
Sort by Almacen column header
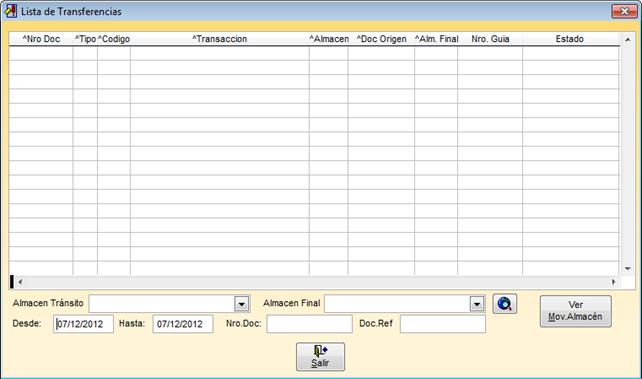tap(329, 39)
